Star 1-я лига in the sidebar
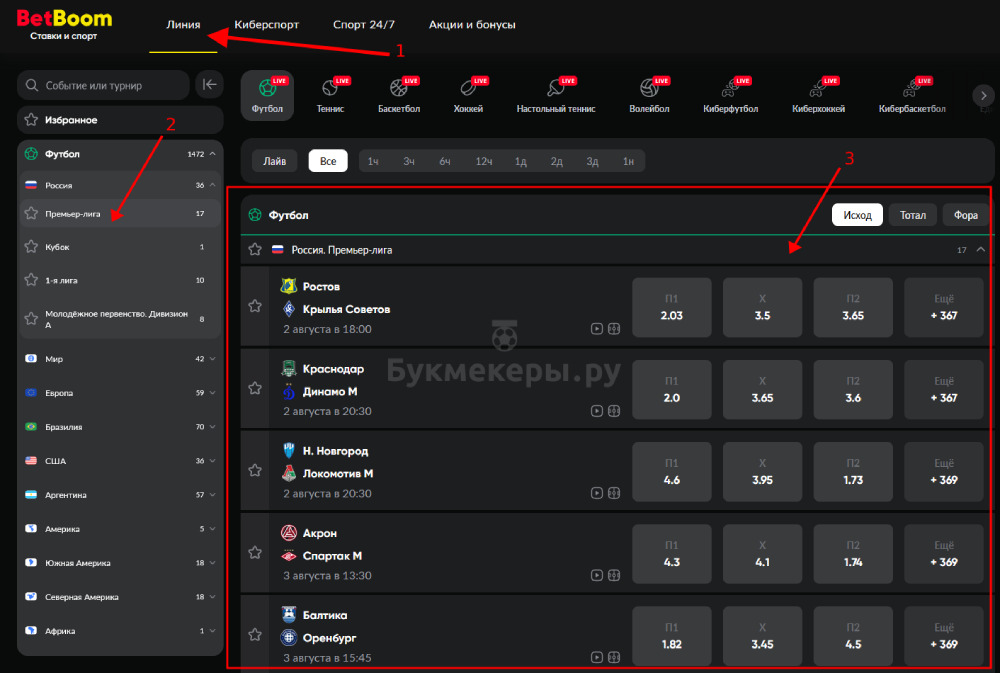The image size is (1000, 673). point(31,279)
